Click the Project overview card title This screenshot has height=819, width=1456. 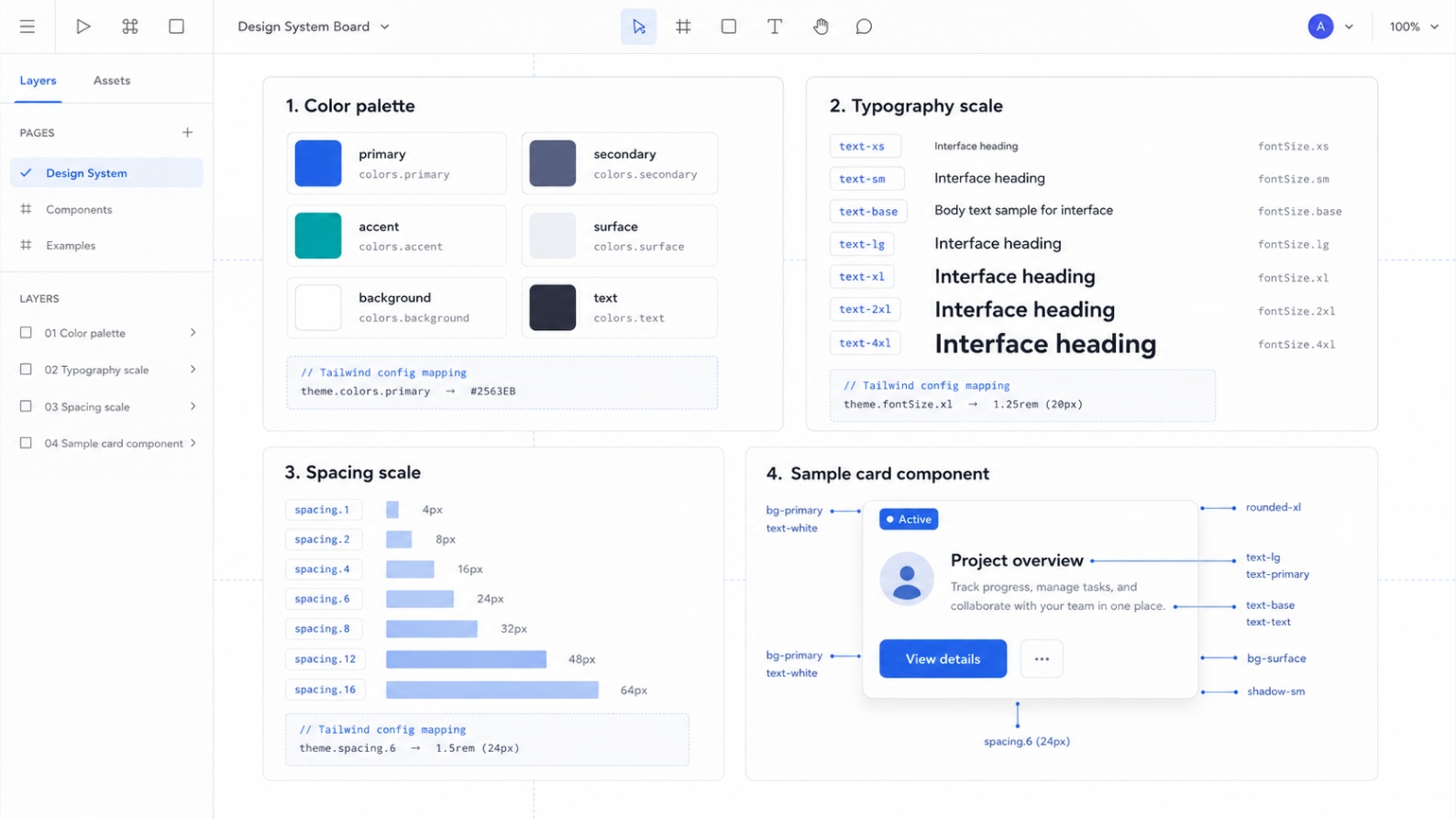(x=1017, y=560)
